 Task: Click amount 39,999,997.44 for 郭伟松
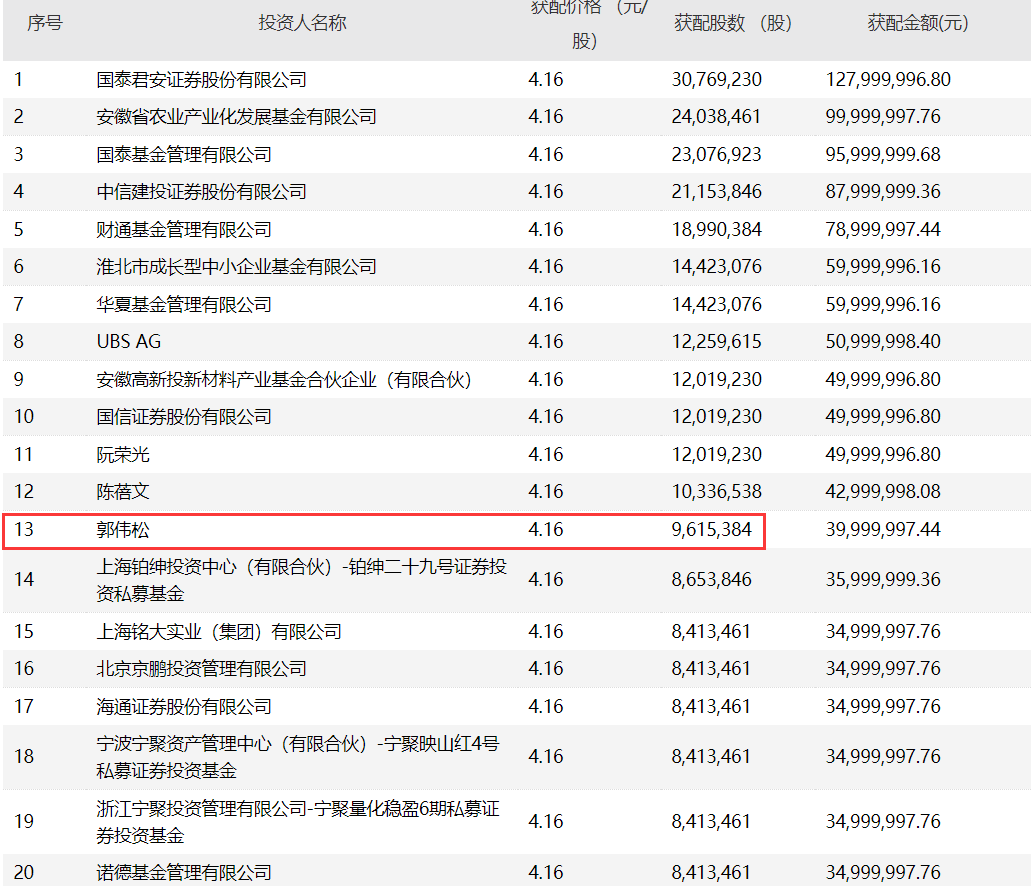pyautogui.click(x=883, y=529)
